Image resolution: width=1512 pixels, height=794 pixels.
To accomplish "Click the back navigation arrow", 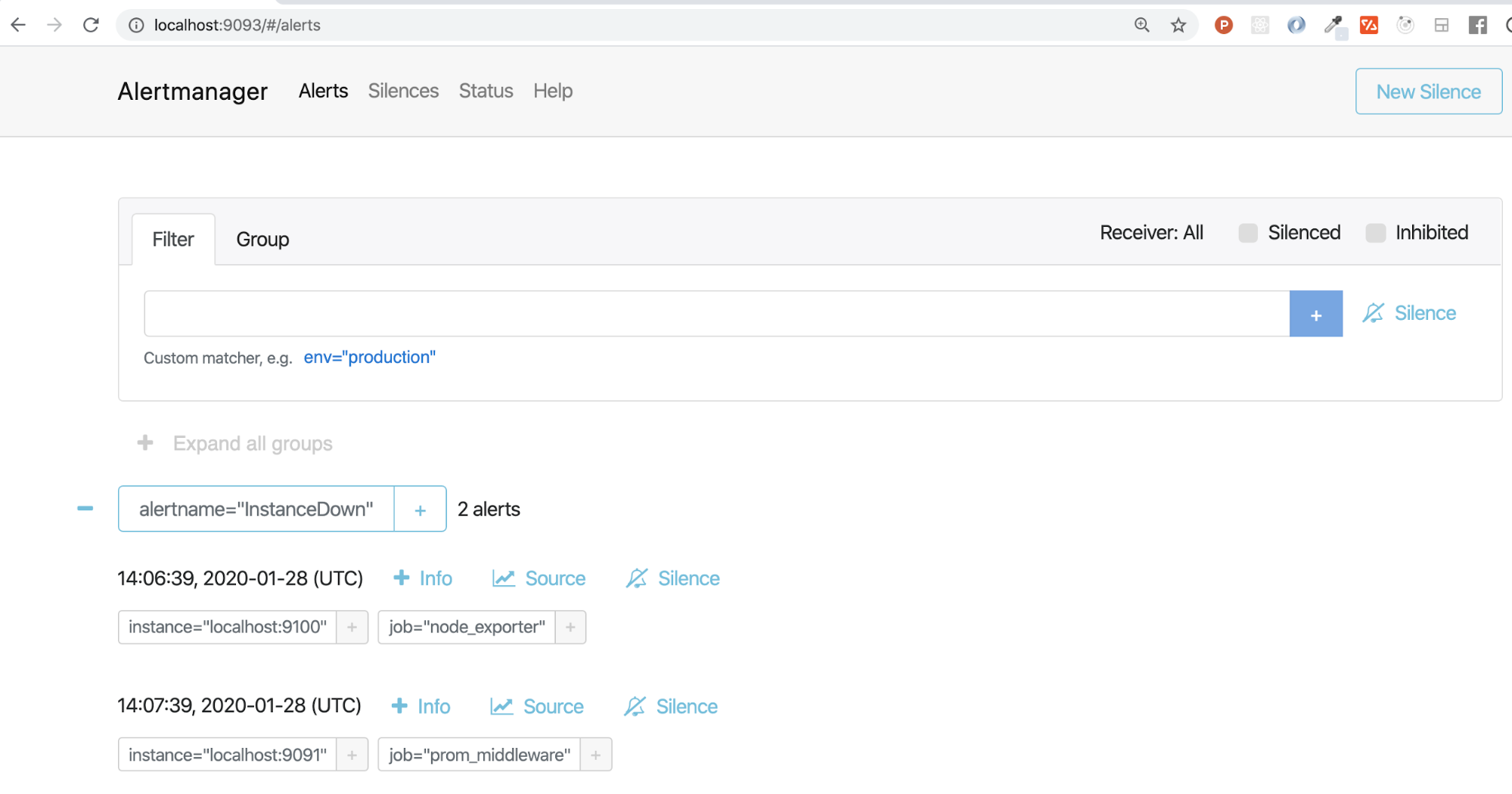I will 18,24.
